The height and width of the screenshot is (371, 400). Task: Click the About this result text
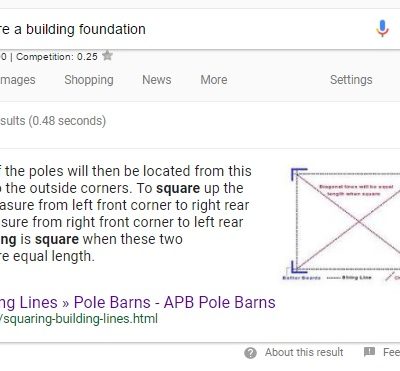[x=304, y=352]
